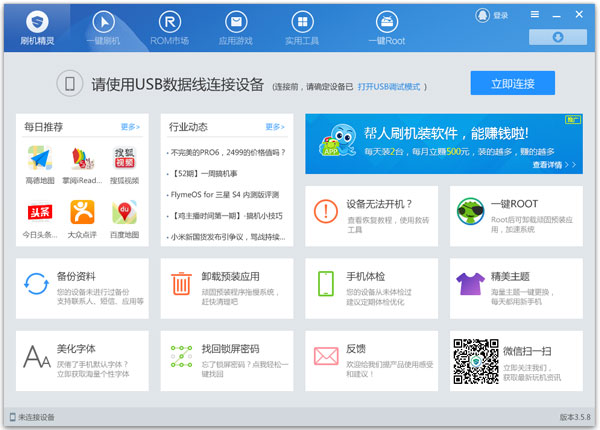Read the 不完美的PRO6 news item
600x430 pixels.
(x=226, y=153)
